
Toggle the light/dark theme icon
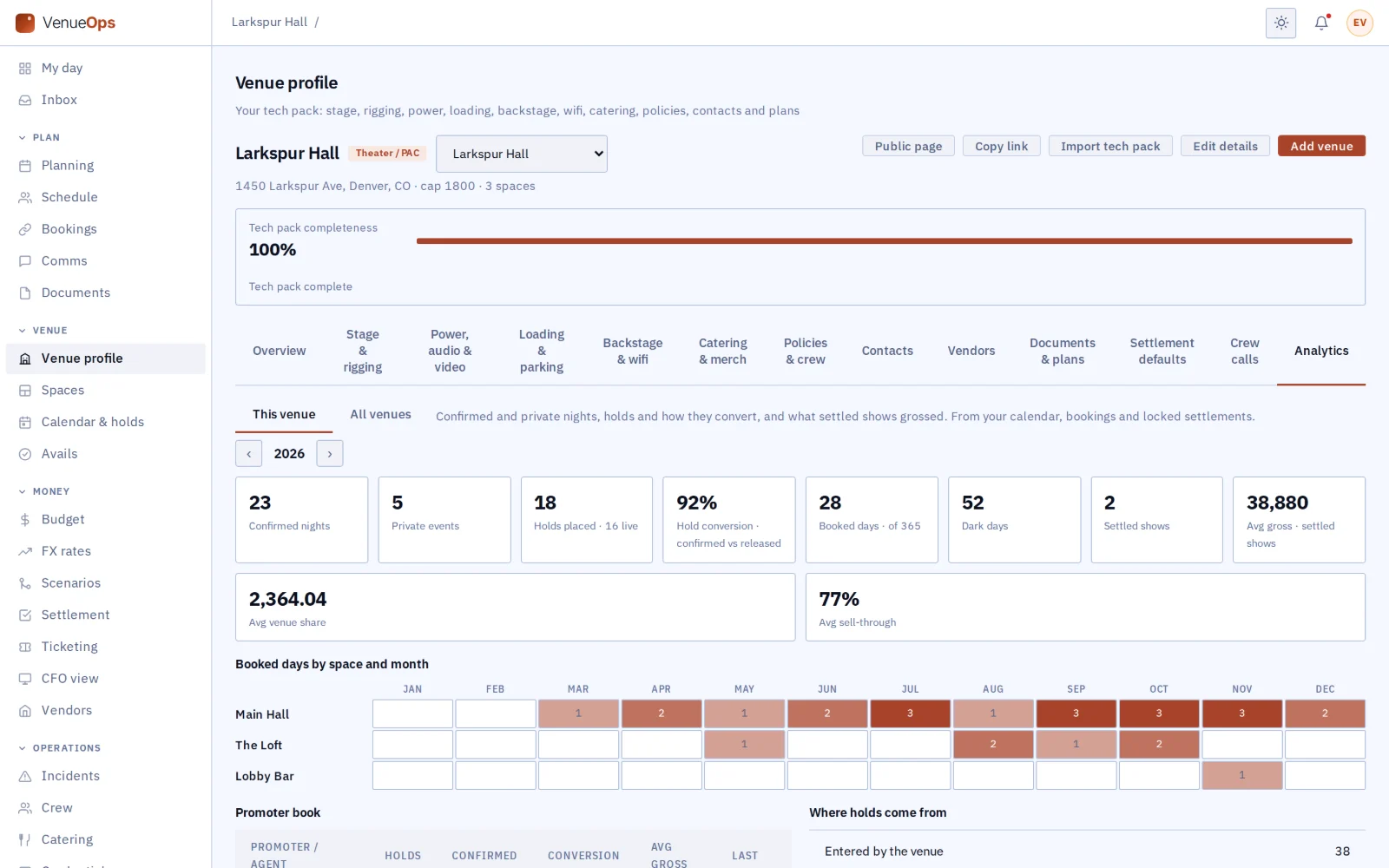pyautogui.click(x=1280, y=23)
